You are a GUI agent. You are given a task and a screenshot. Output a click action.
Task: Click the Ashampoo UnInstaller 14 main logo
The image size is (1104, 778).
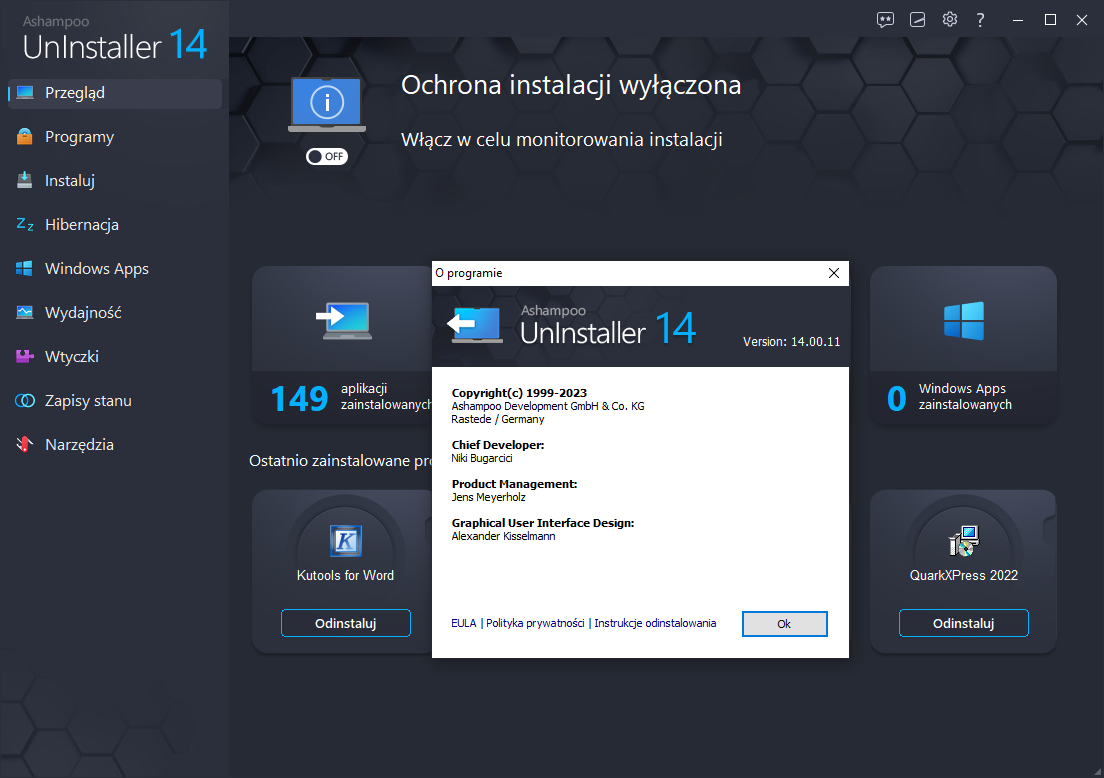[115, 39]
